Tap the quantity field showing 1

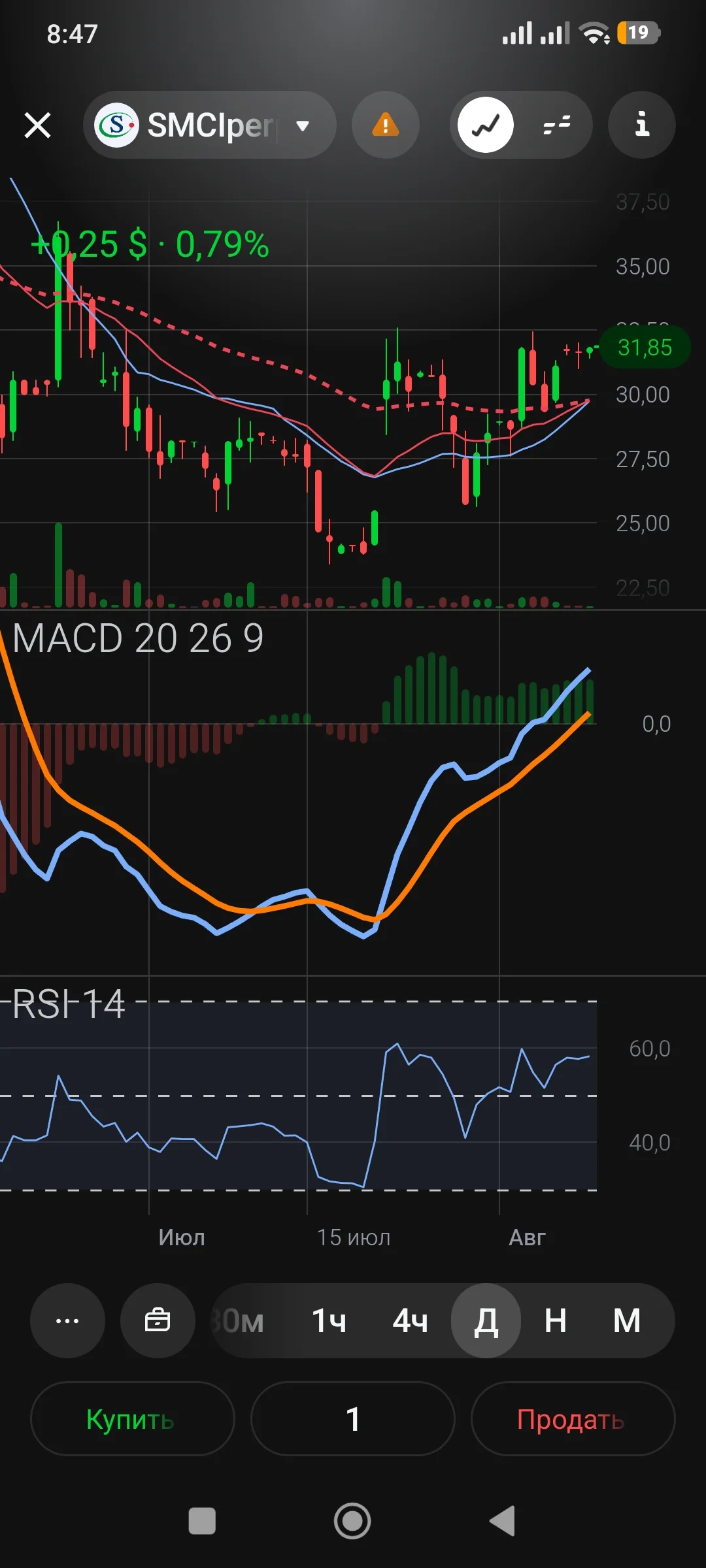click(353, 1418)
